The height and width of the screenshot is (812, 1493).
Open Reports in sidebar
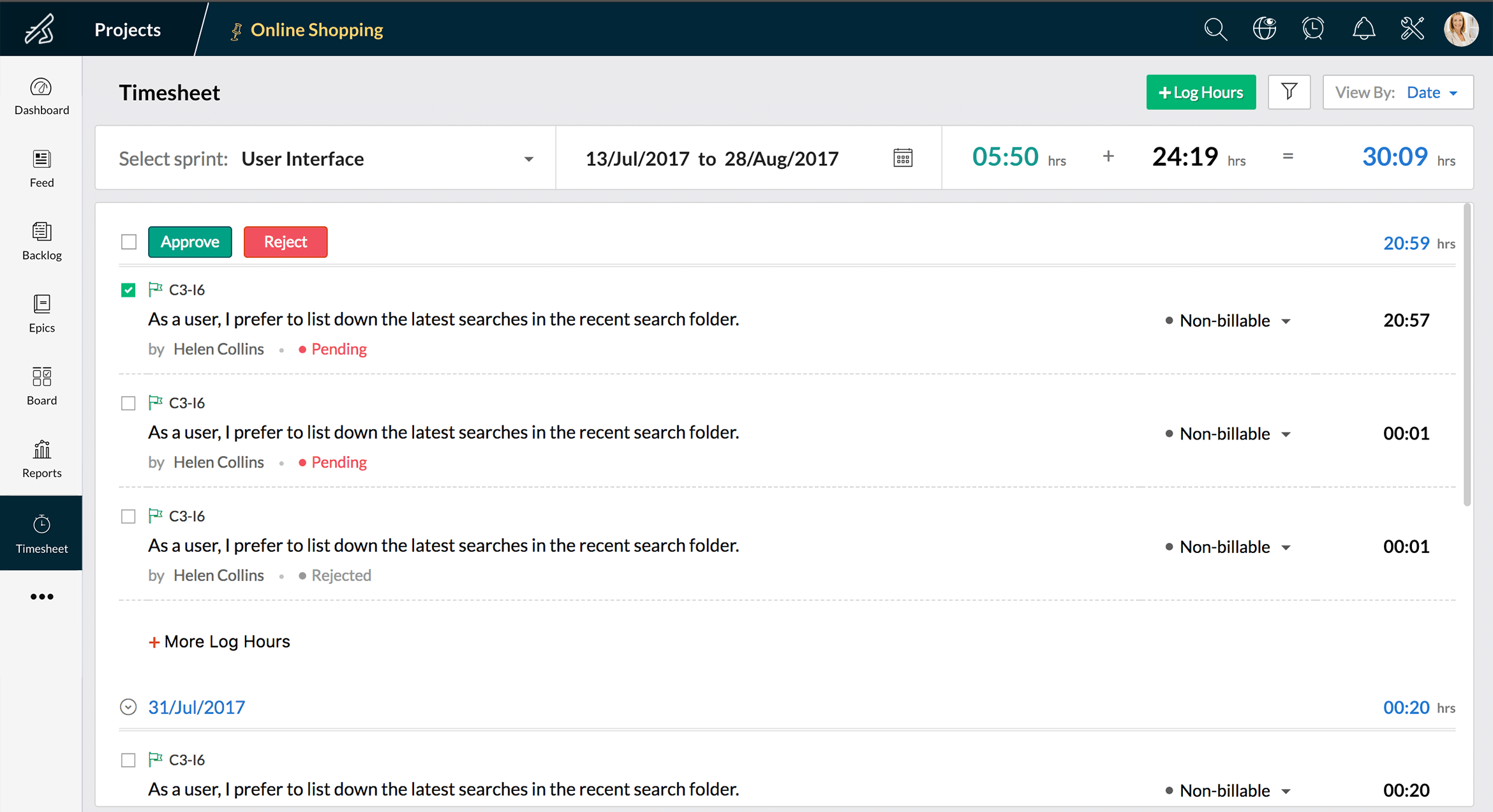41,459
